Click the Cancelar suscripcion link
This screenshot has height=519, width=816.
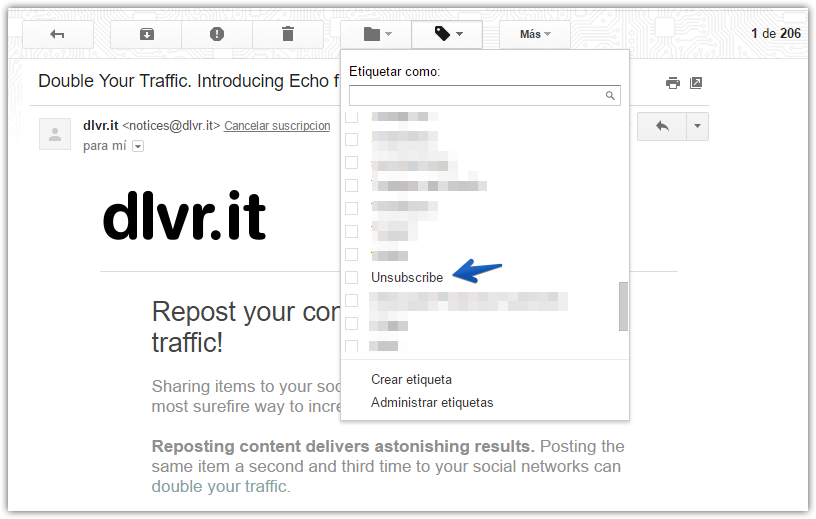click(277, 126)
